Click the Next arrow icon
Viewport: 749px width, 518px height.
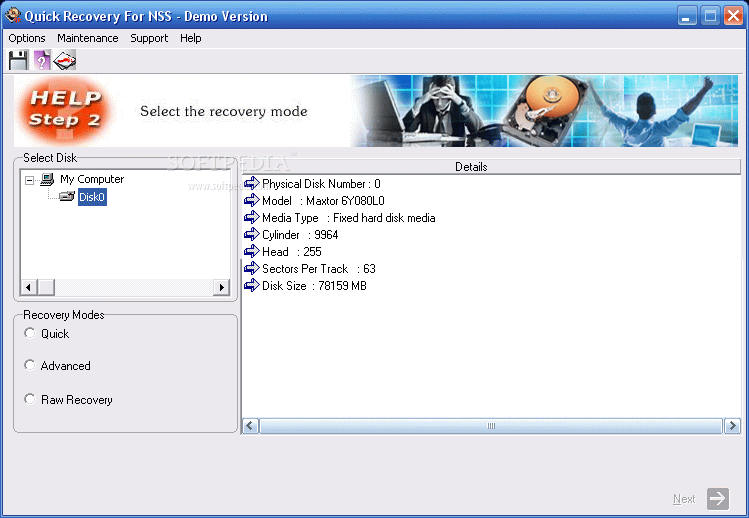[x=718, y=499]
